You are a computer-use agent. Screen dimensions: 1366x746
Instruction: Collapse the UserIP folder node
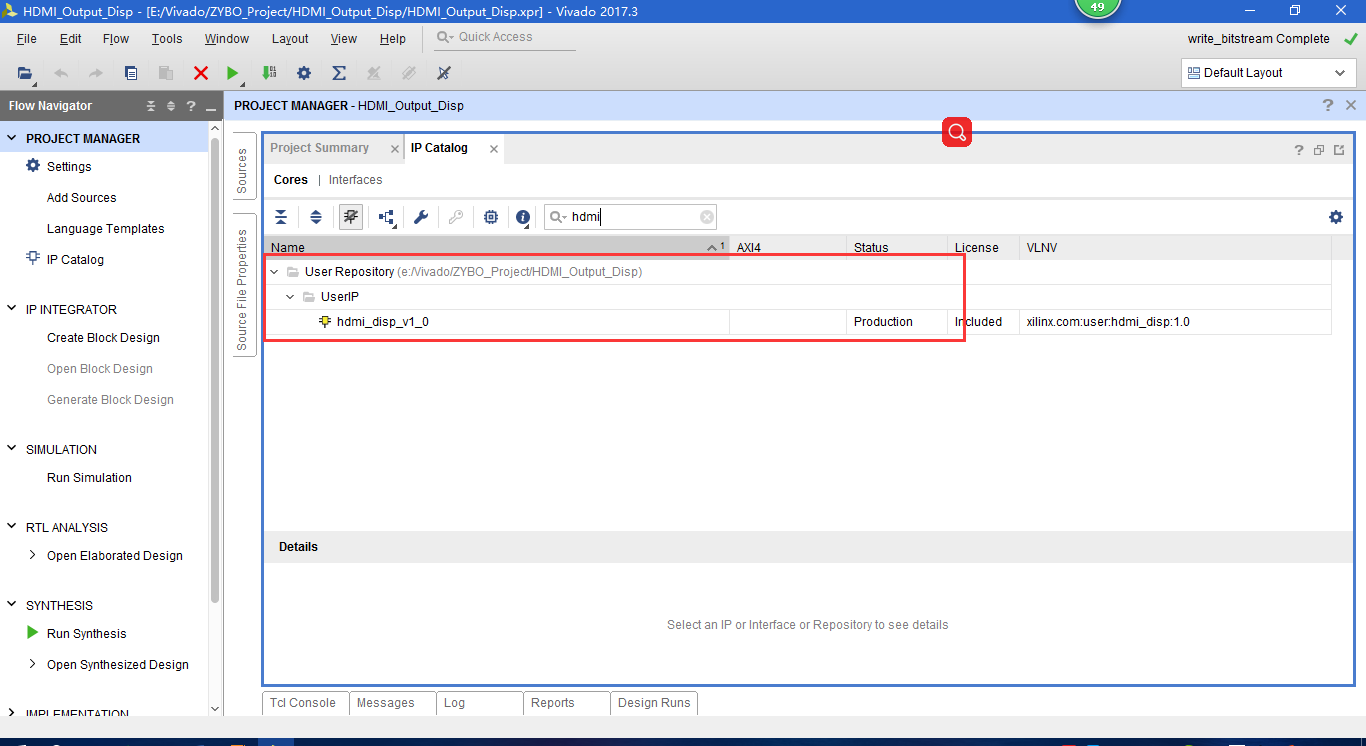pos(291,297)
